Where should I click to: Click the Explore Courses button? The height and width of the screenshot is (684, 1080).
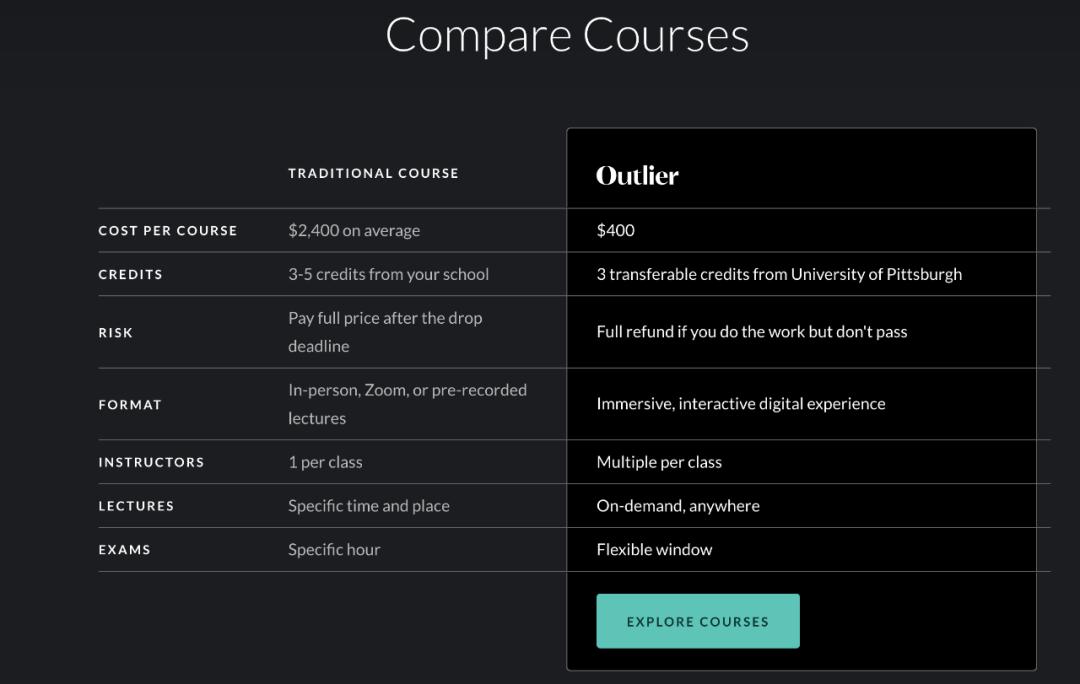pyautogui.click(x=698, y=621)
